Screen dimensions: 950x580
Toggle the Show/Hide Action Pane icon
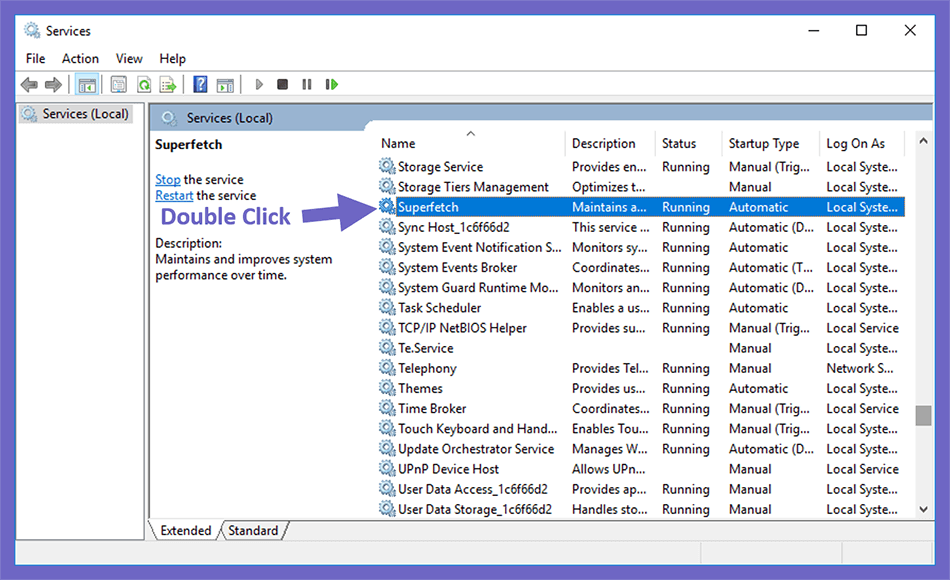(x=225, y=85)
